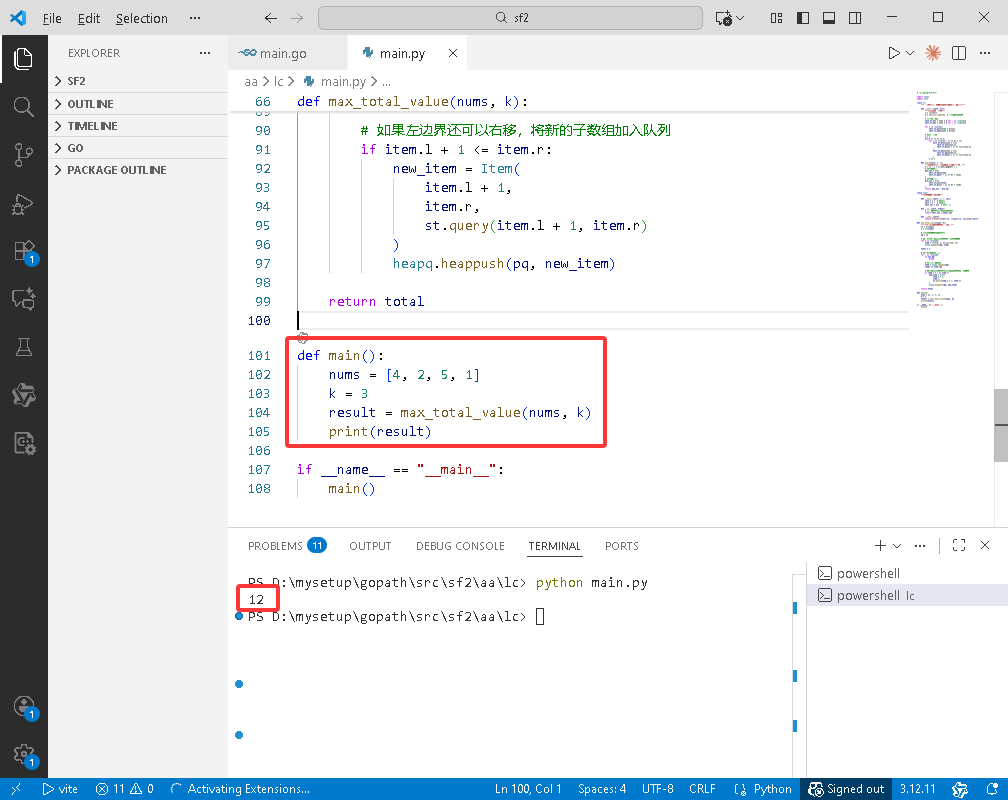
Task: Open editor More Actions ellipsis
Action: 985,53
